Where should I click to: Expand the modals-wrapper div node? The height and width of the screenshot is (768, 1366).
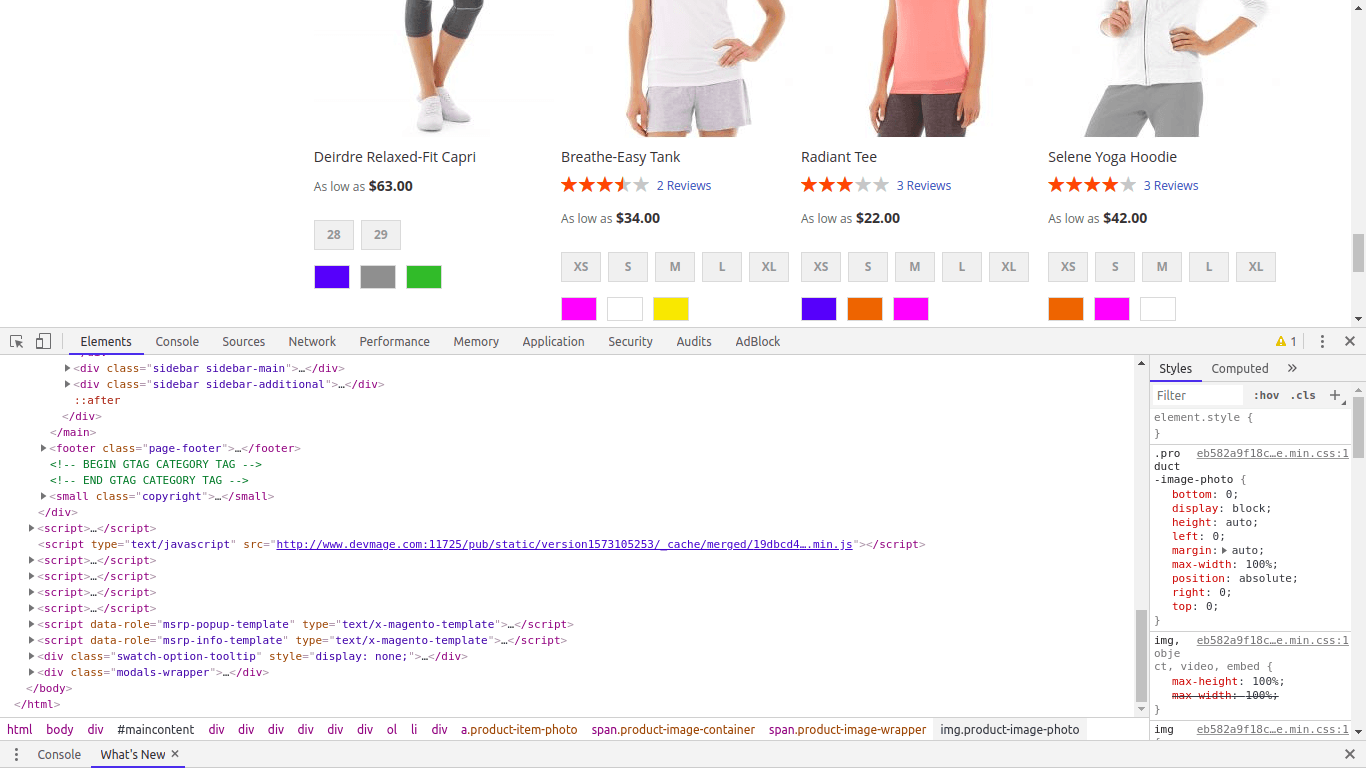pos(32,672)
